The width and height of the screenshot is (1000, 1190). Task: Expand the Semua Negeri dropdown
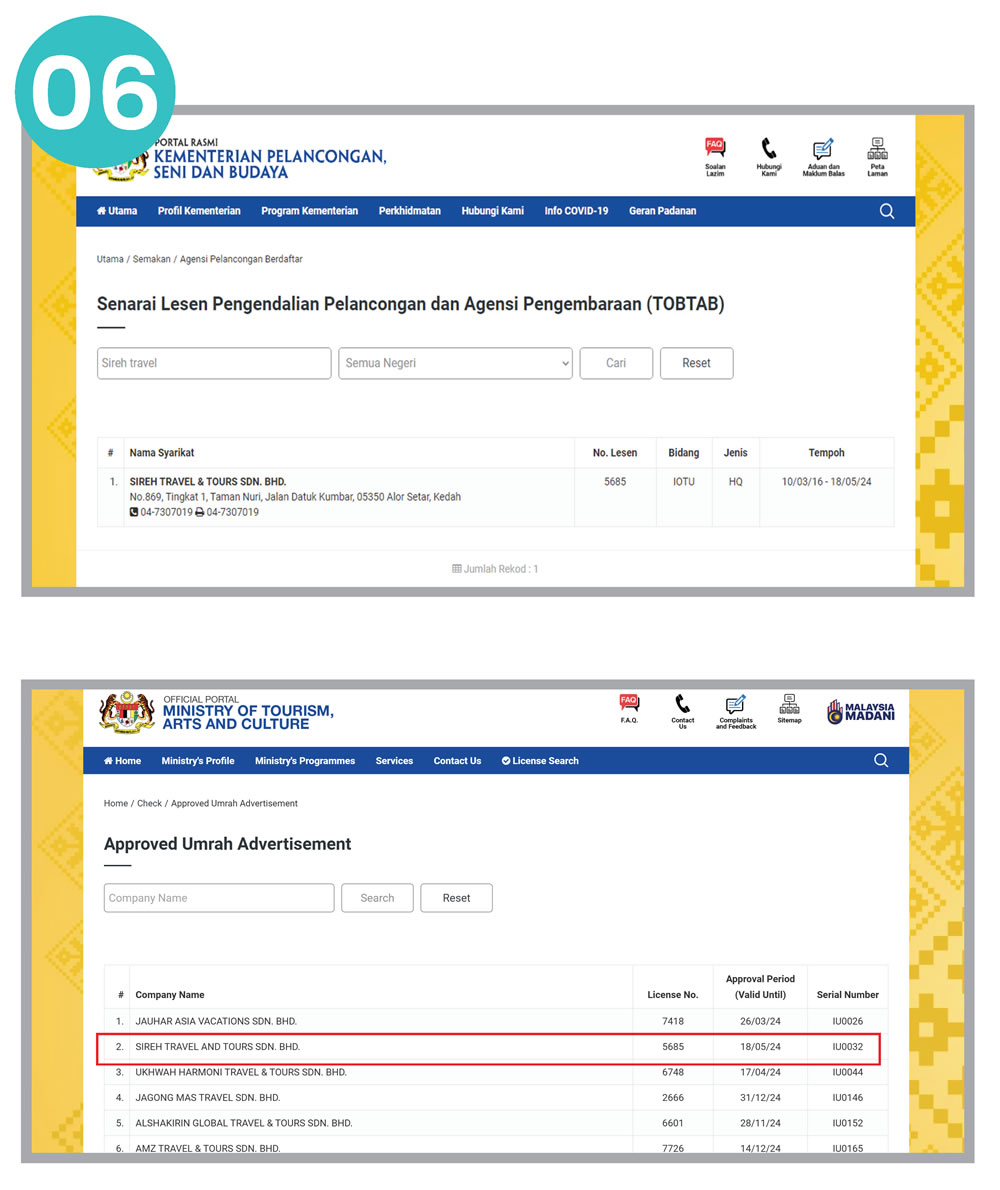[x=455, y=363]
